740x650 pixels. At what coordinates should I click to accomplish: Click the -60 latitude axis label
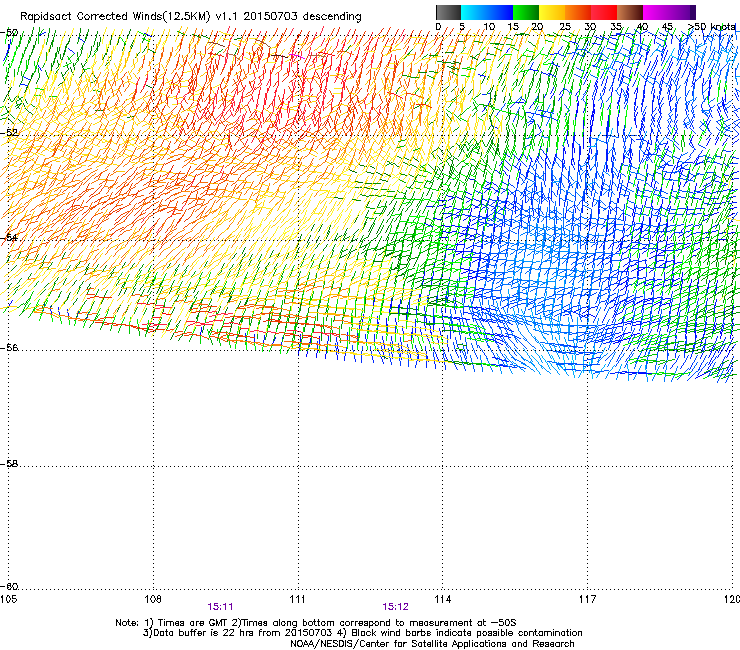point(9,587)
